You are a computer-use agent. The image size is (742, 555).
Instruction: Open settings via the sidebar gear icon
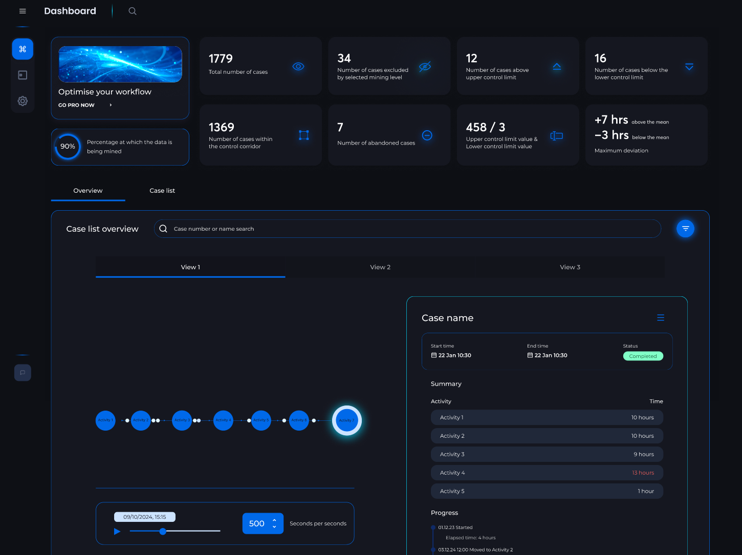pos(22,101)
